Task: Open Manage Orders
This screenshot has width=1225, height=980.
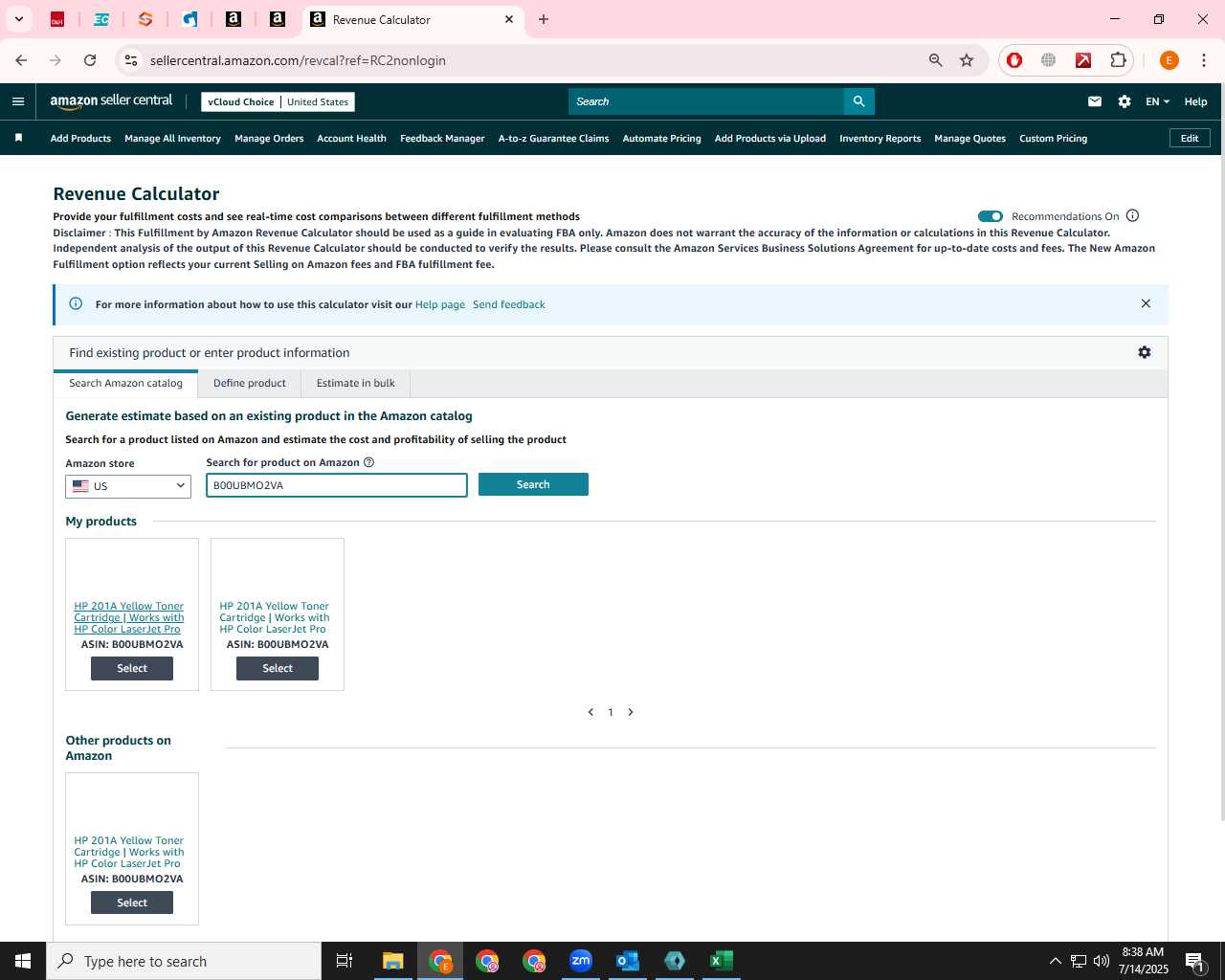Action: click(269, 138)
